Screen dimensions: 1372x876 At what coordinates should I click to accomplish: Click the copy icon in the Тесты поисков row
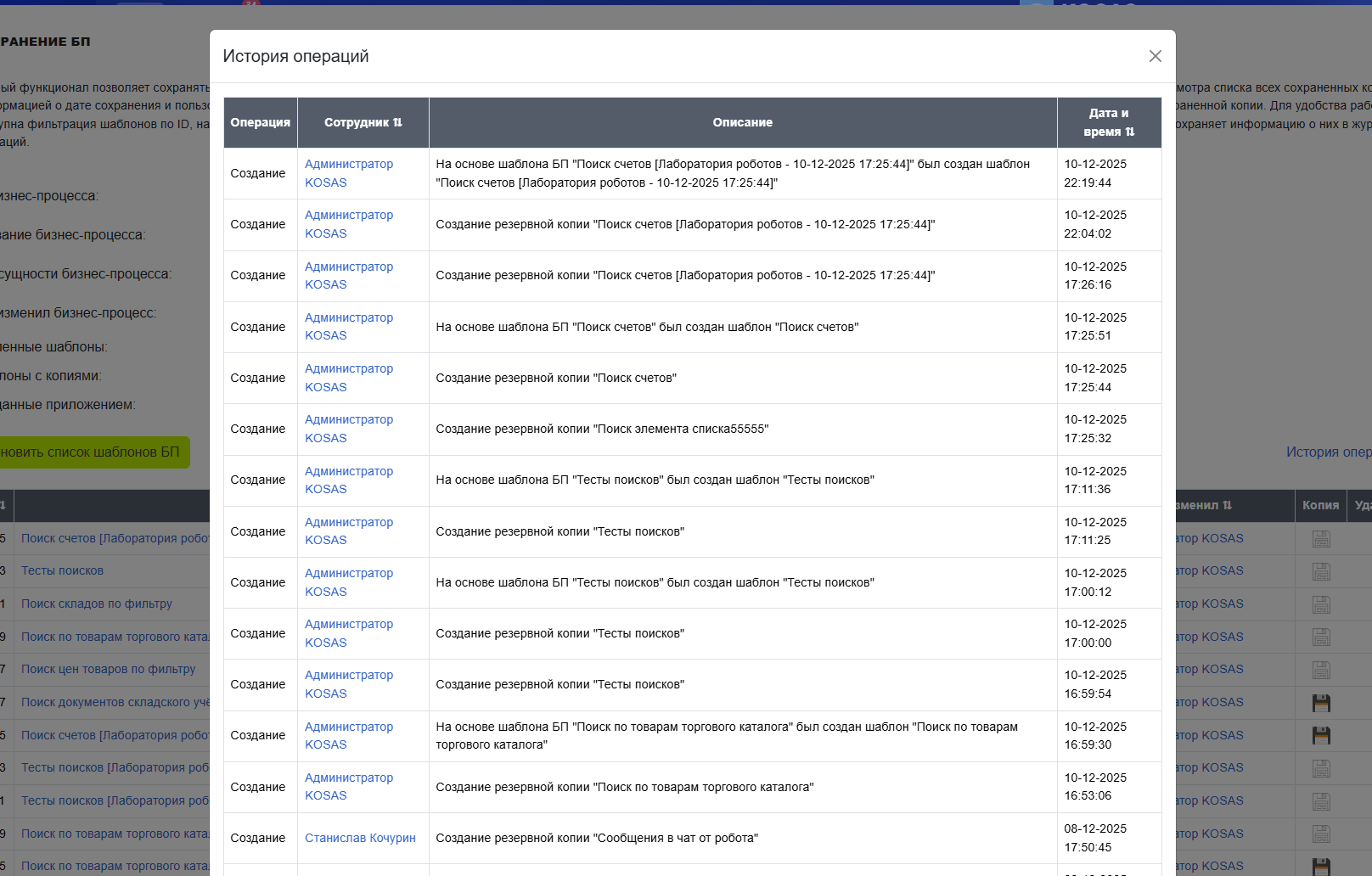click(1321, 571)
